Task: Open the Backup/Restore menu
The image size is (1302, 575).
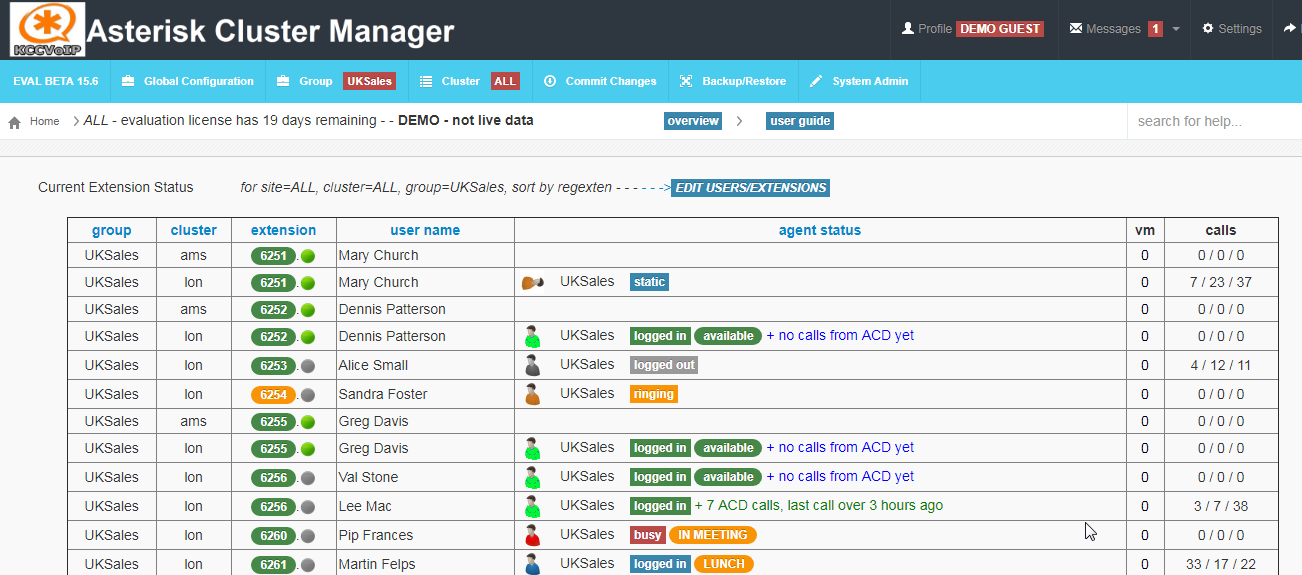Action: pyautogui.click(x=733, y=81)
